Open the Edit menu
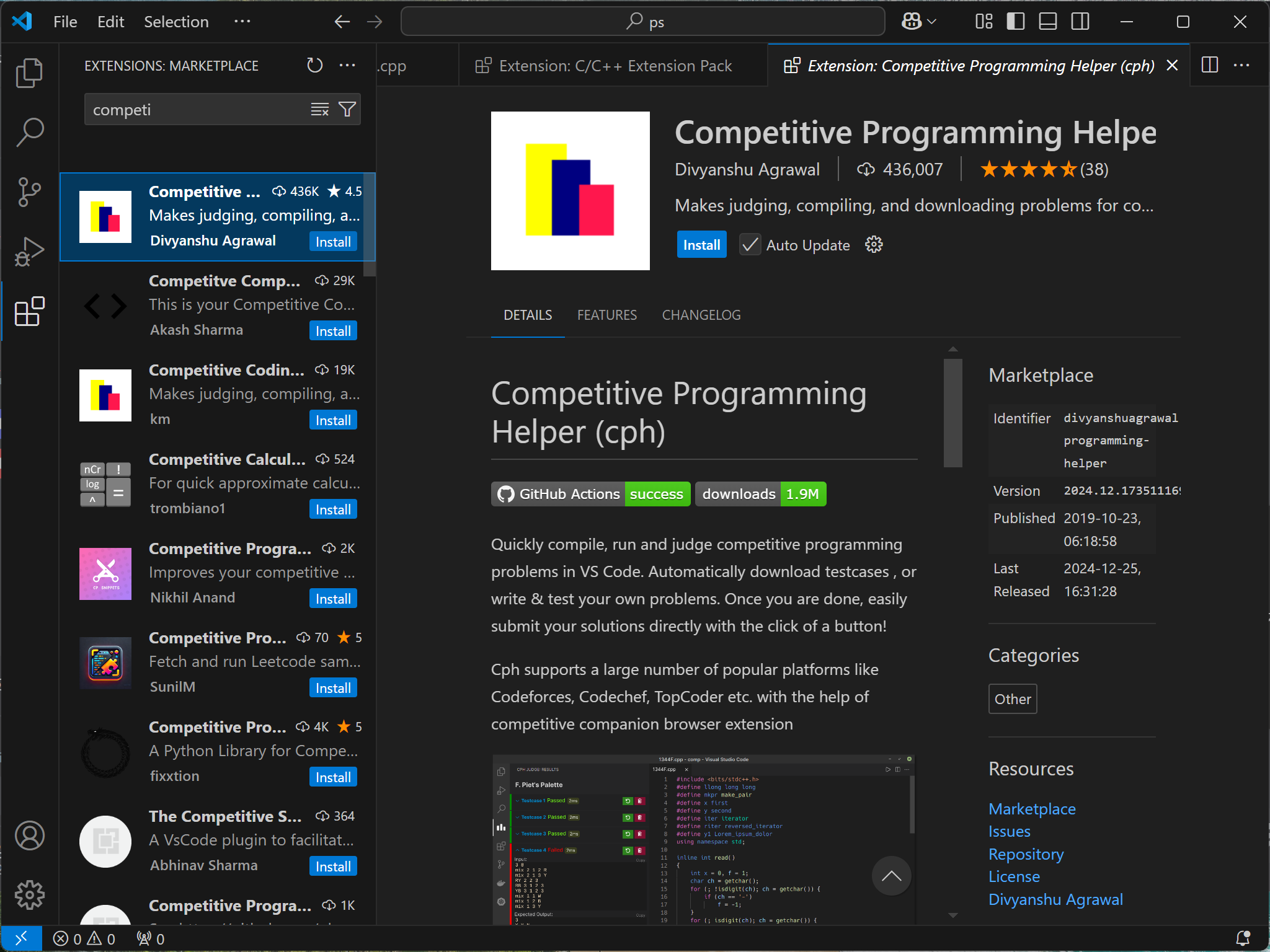 click(110, 22)
